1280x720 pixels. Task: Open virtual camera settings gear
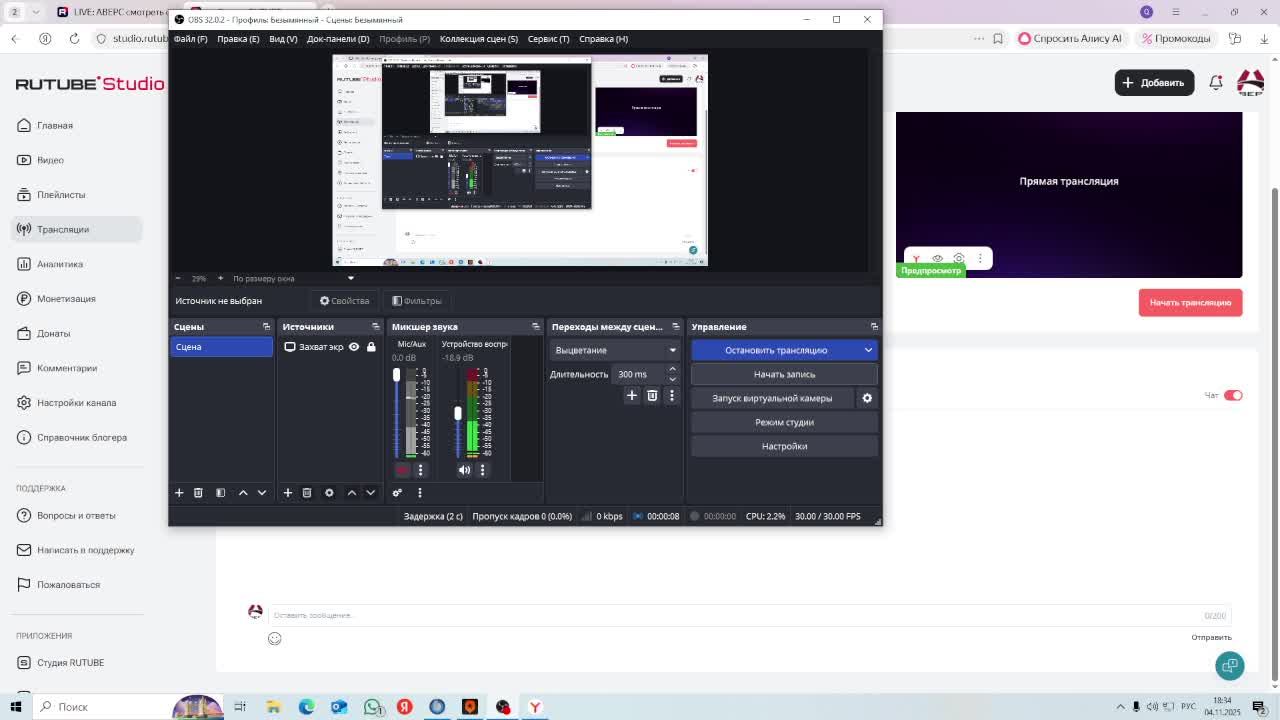point(867,398)
